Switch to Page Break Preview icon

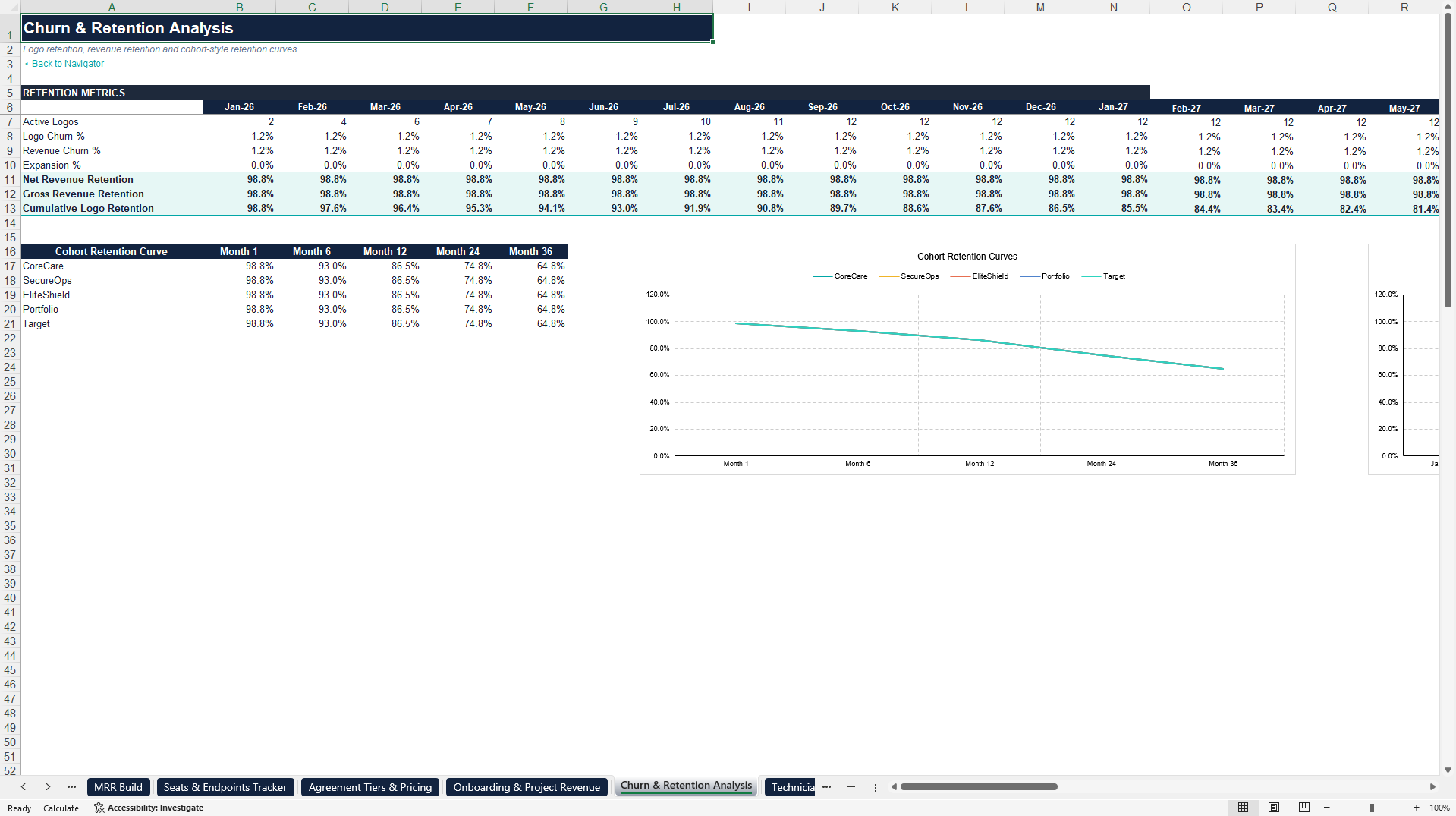coord(1303,808)
